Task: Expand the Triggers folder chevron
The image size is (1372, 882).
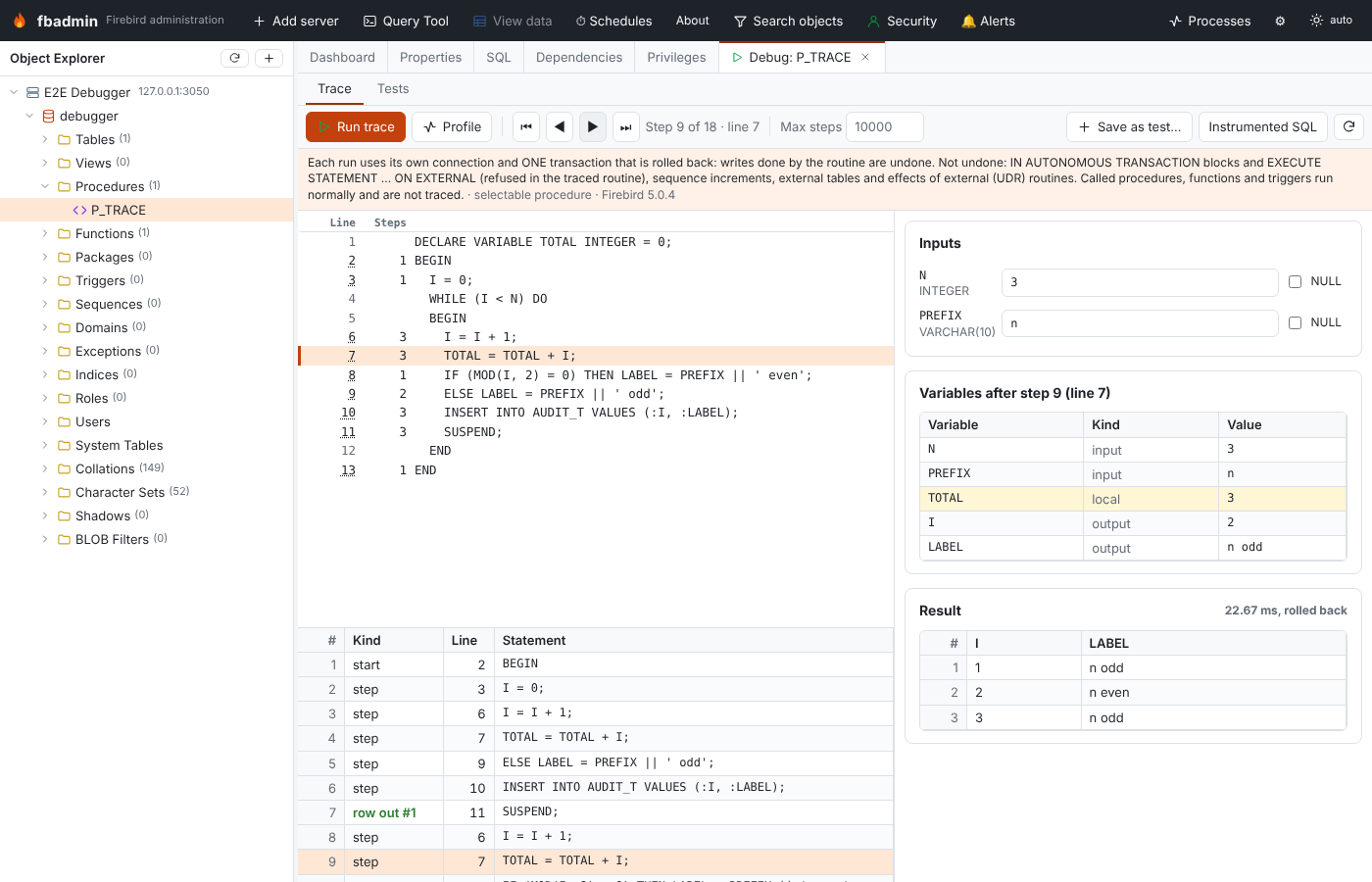Action: pyautogui.click(x=45, y=280)
